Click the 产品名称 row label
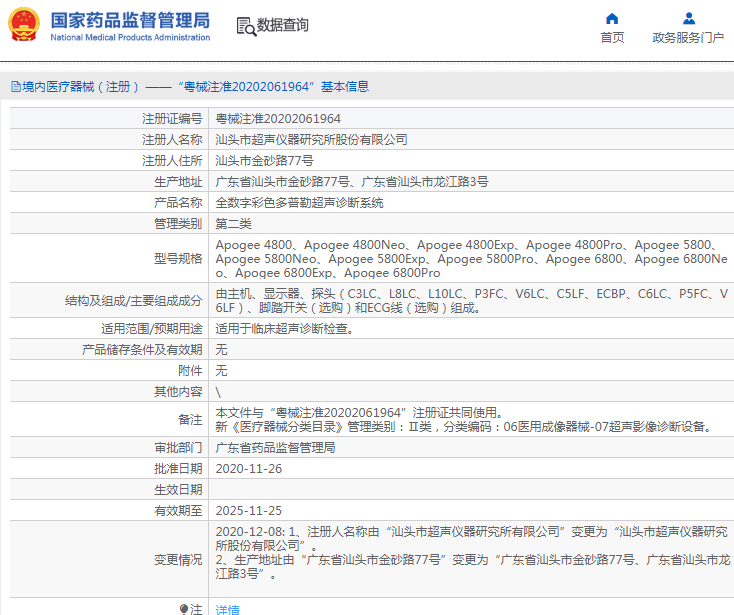 pos(178,203)
